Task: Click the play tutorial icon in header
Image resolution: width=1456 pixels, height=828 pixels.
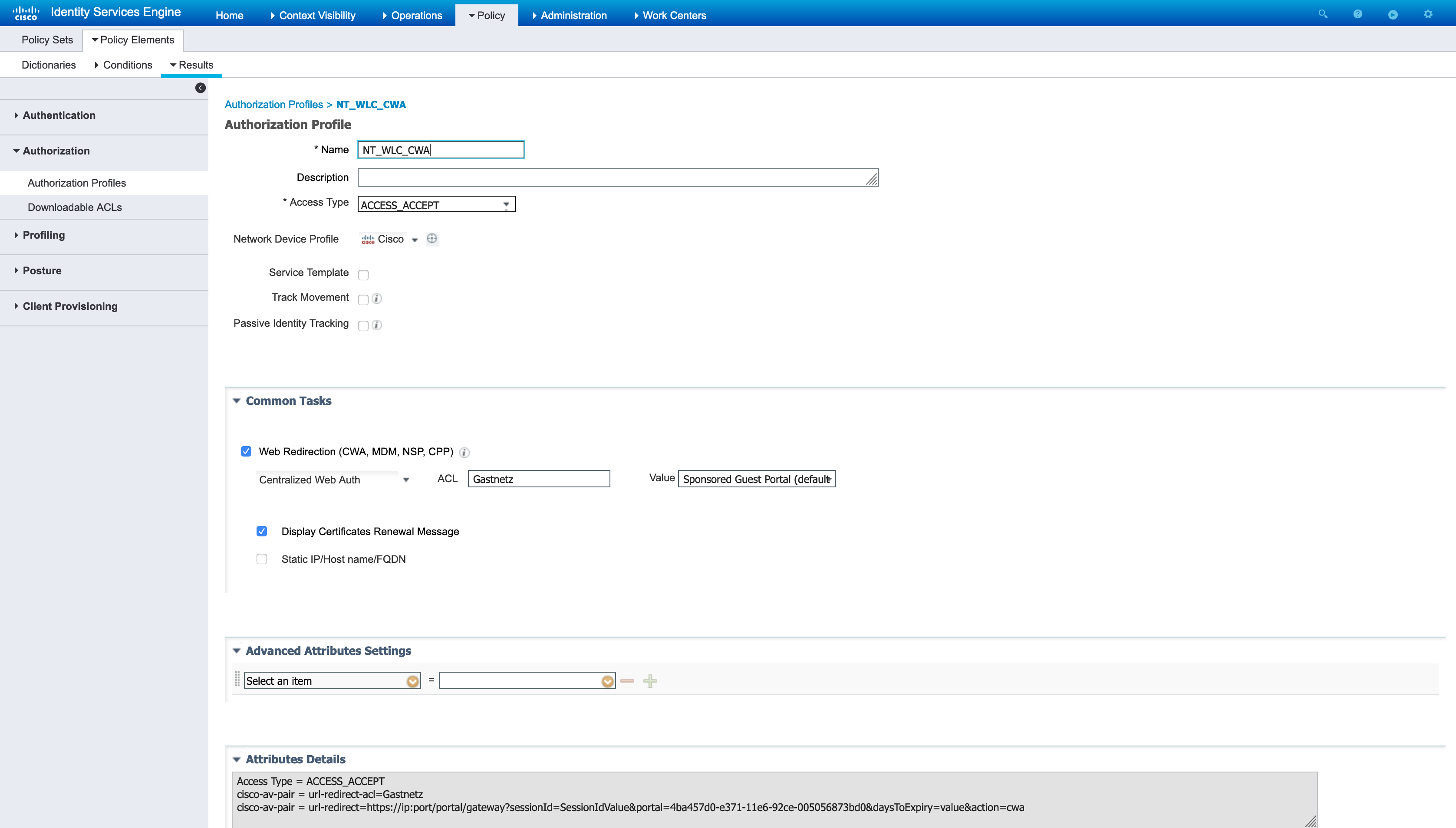Action: [x=1393, y=14]
